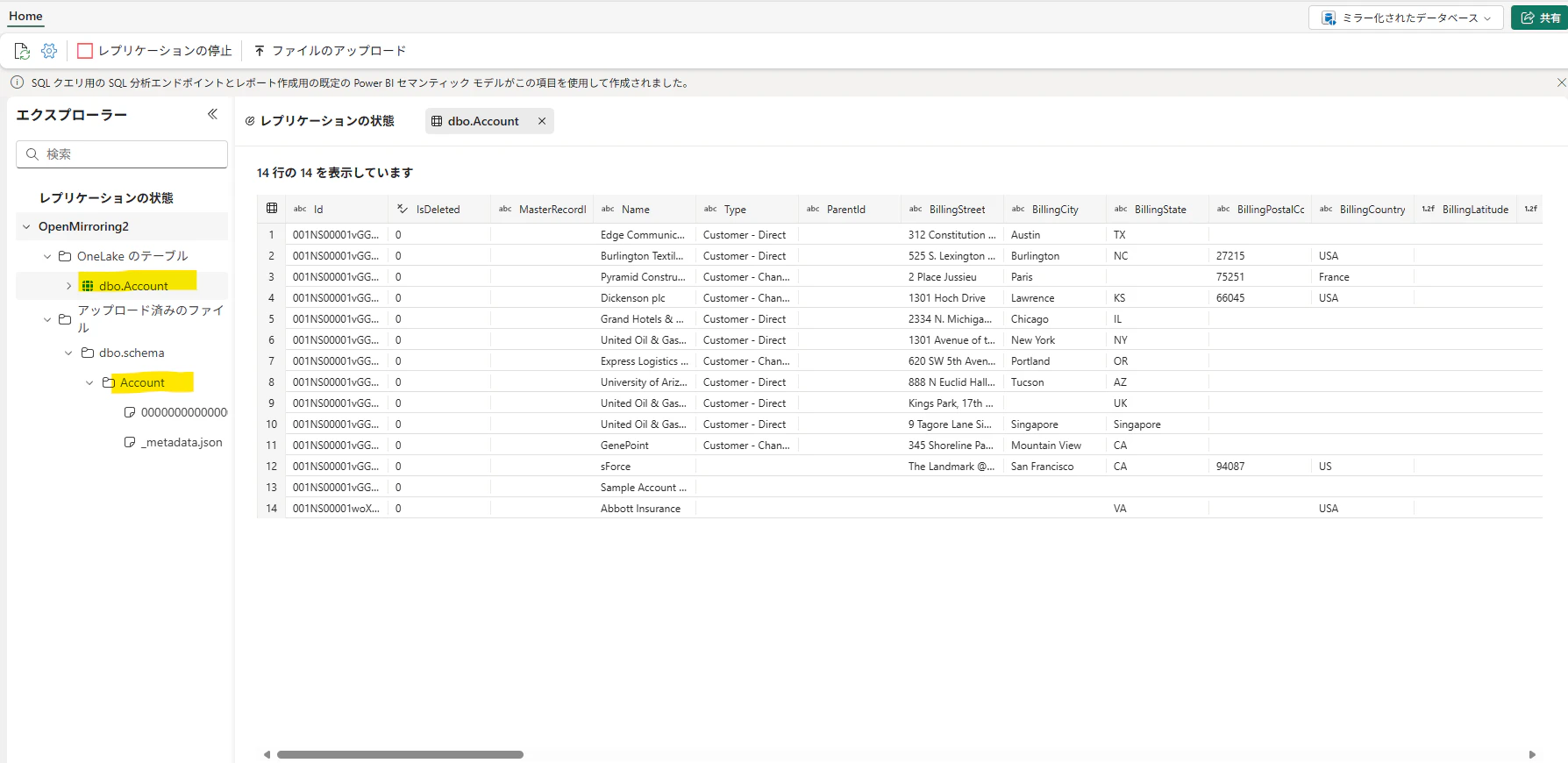Stop replication using レプリケーションの停止 button
This screenshot has width=1568, height=763.
[x=154, y=51]
